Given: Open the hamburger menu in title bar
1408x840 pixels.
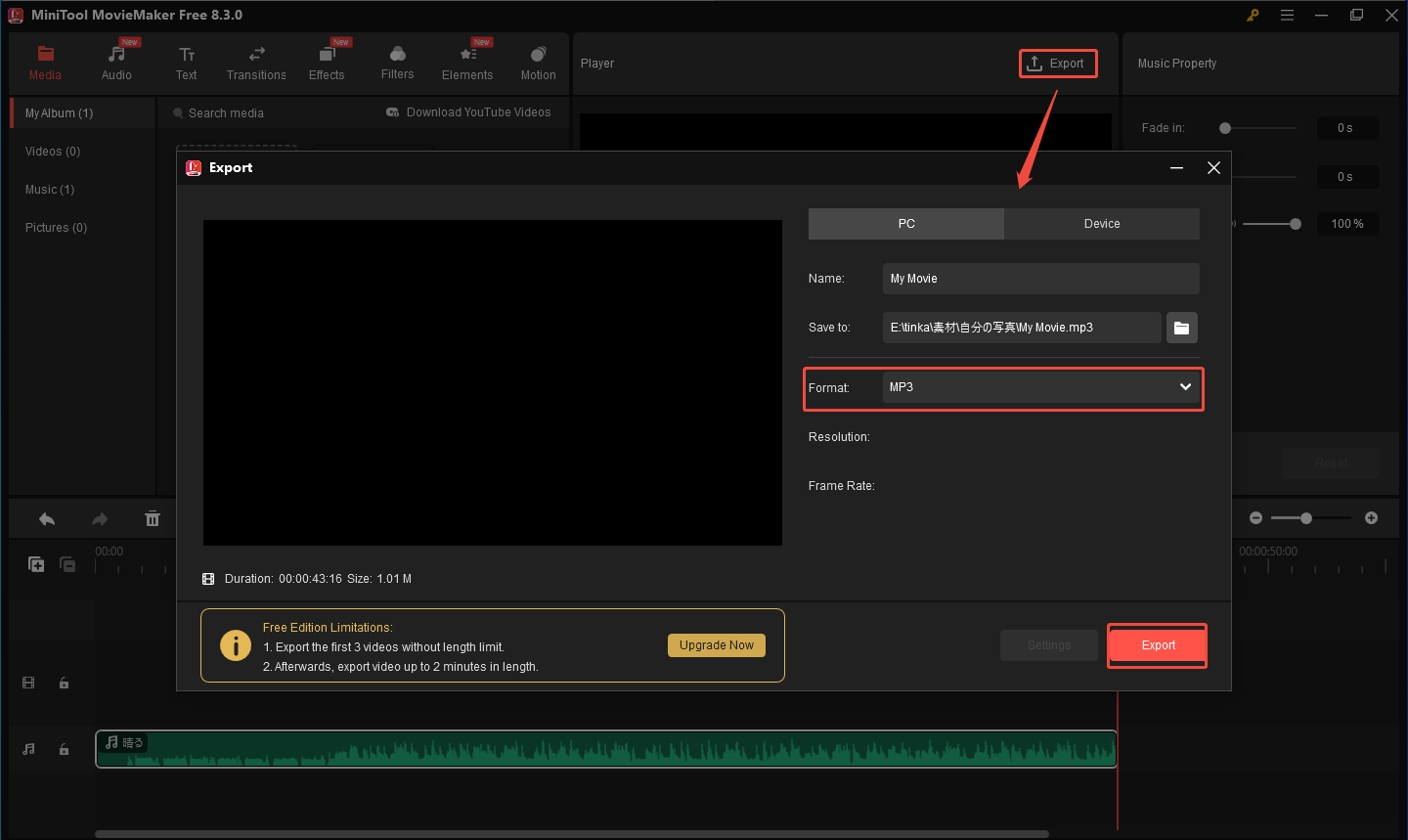Looking at the screenshot, I should tap(1287, 15).
